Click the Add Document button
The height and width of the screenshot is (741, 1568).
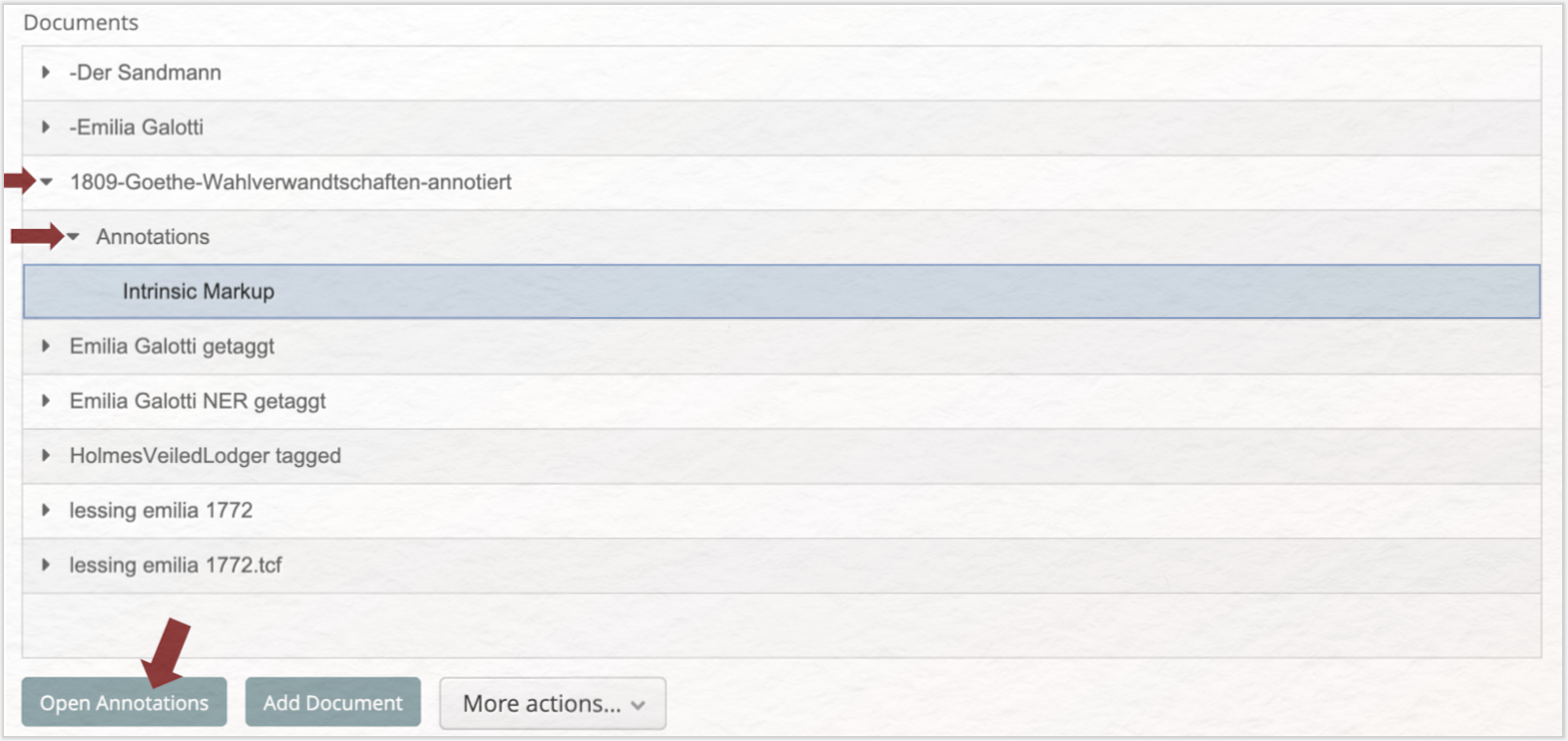pyautogui.click(x=333, y=702)
